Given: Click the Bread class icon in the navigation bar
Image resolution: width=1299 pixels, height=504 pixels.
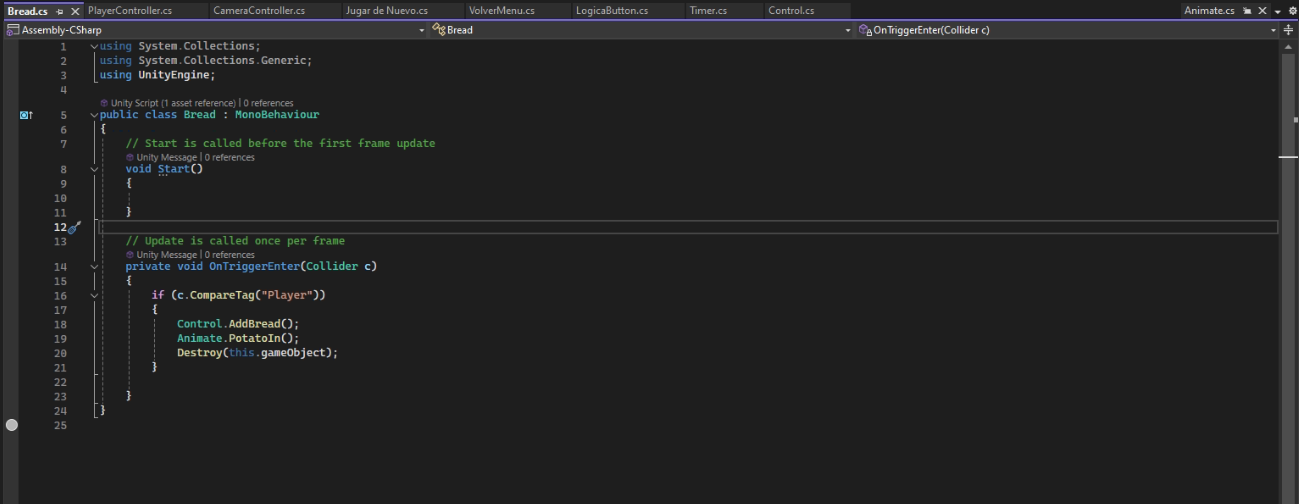Looking at the screenshot, I should point(439,30).
